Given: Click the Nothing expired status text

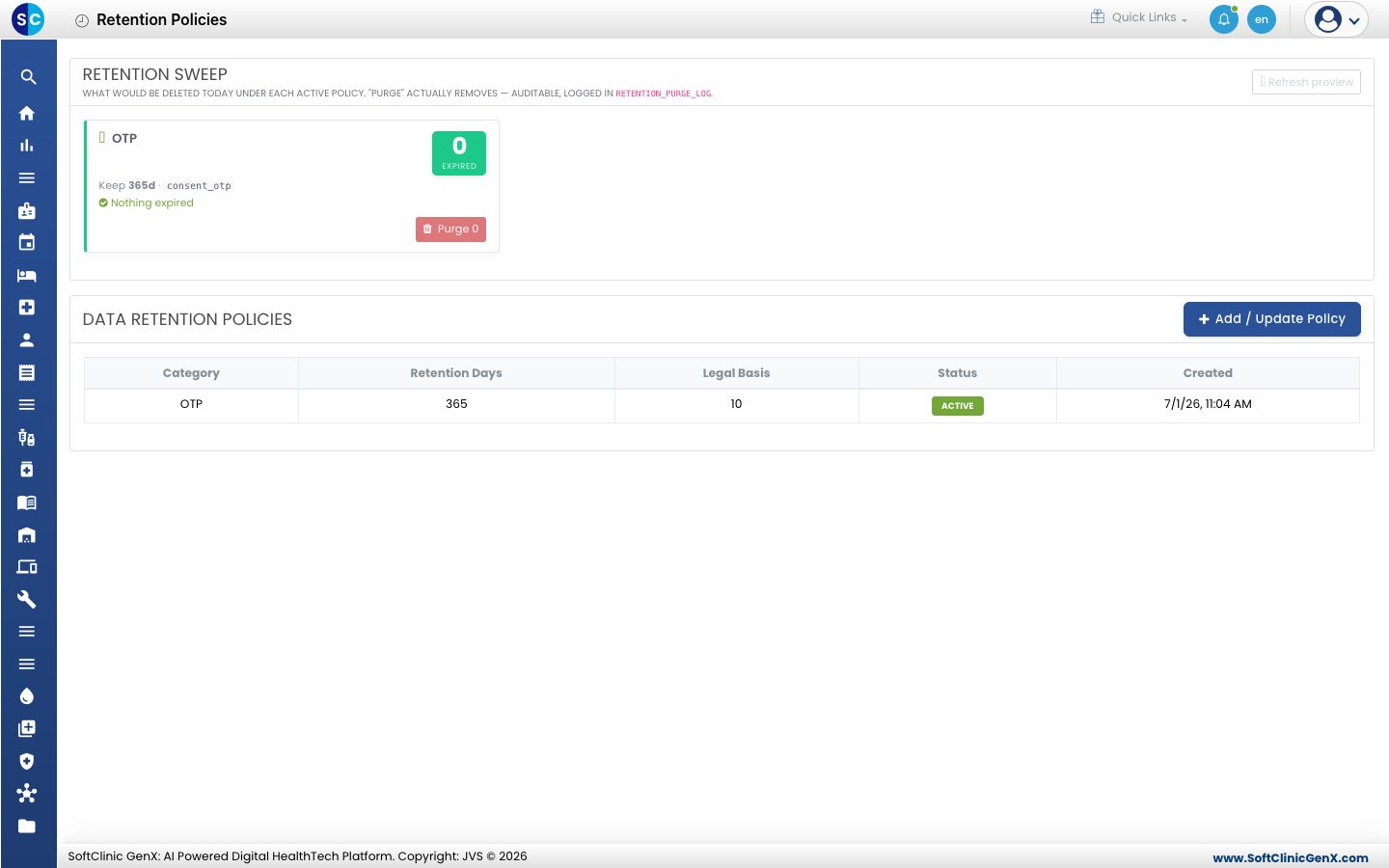Looking at the screenshot, I should (x=151, y=203).
